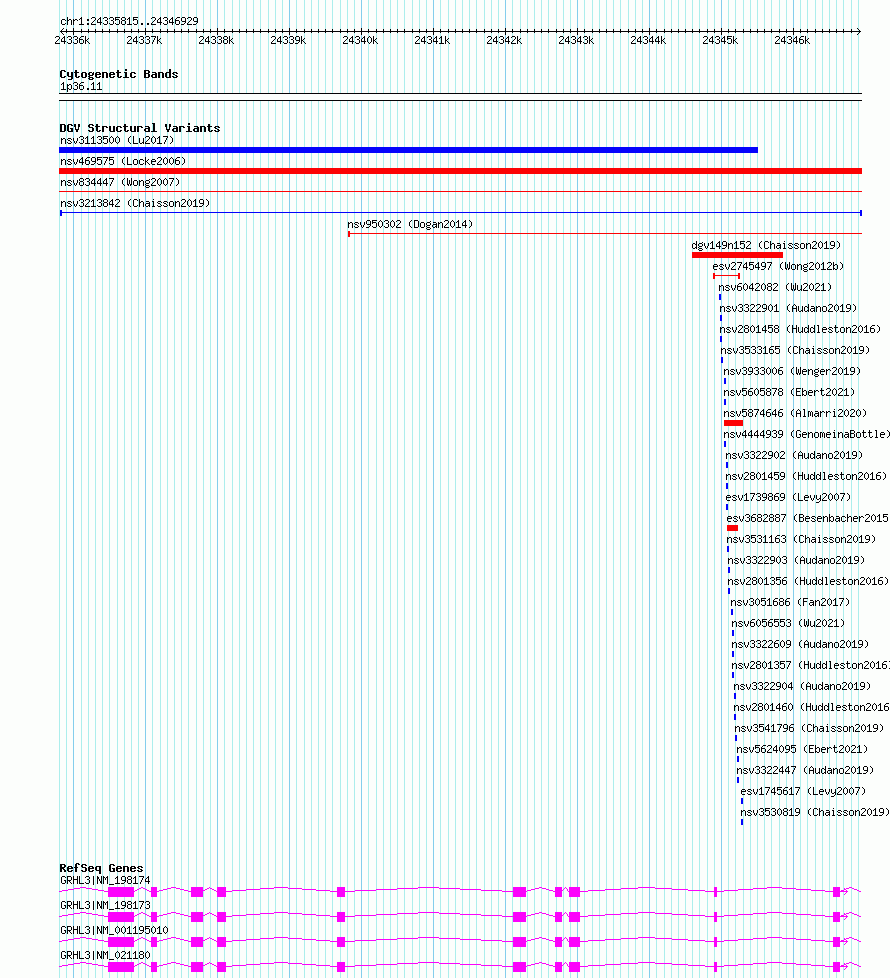
Task: Open nsv3541796 (Chaisson2019) label
Action: click(809, 729)
